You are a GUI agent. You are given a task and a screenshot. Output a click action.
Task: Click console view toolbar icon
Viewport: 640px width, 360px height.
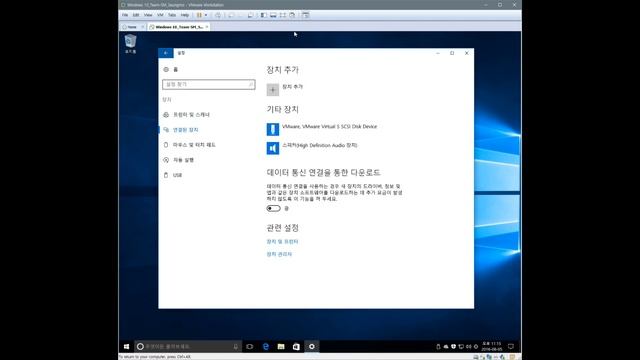(306, 15)
